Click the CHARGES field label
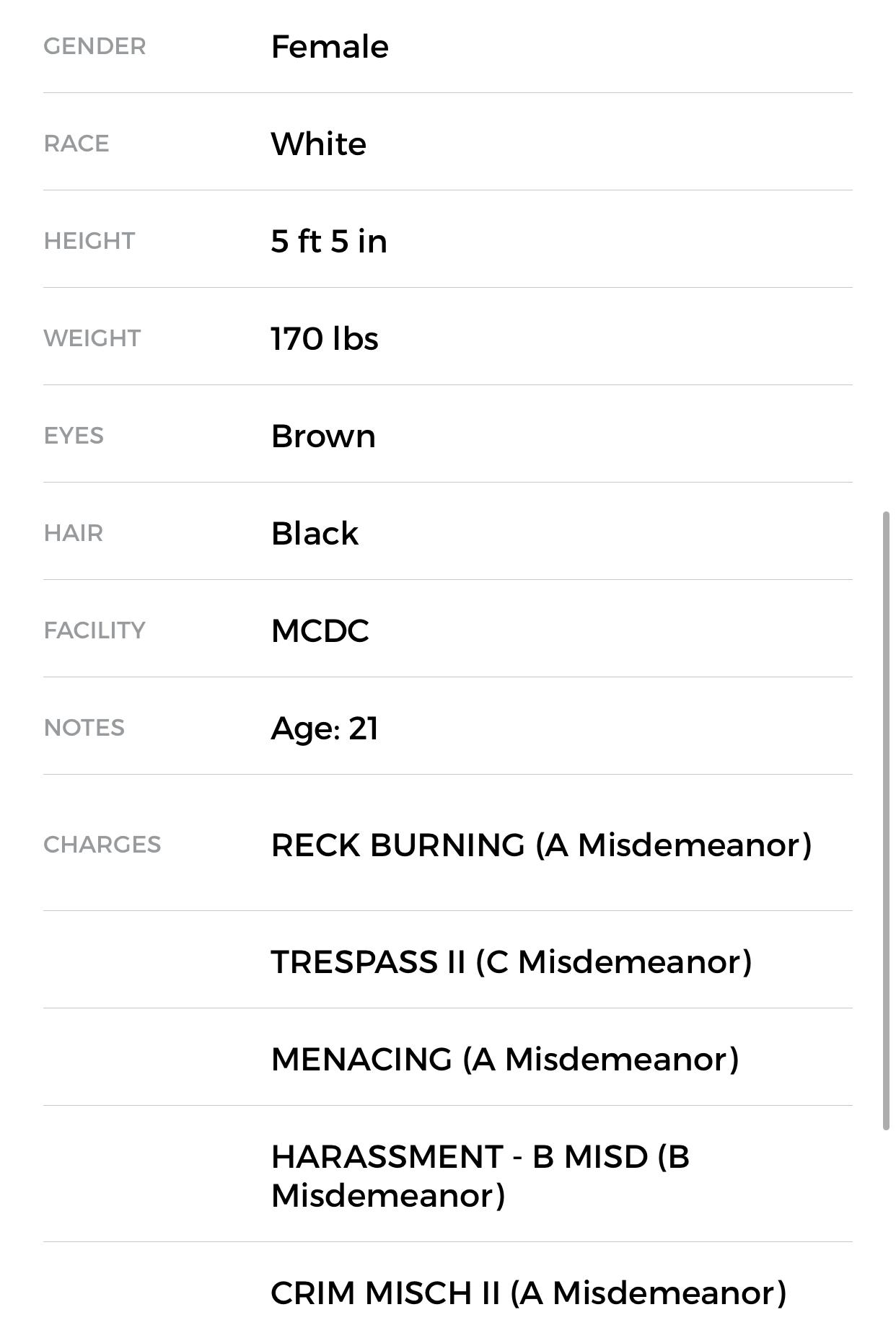Screen dimensions: 896x1320 tap(102, 845)
